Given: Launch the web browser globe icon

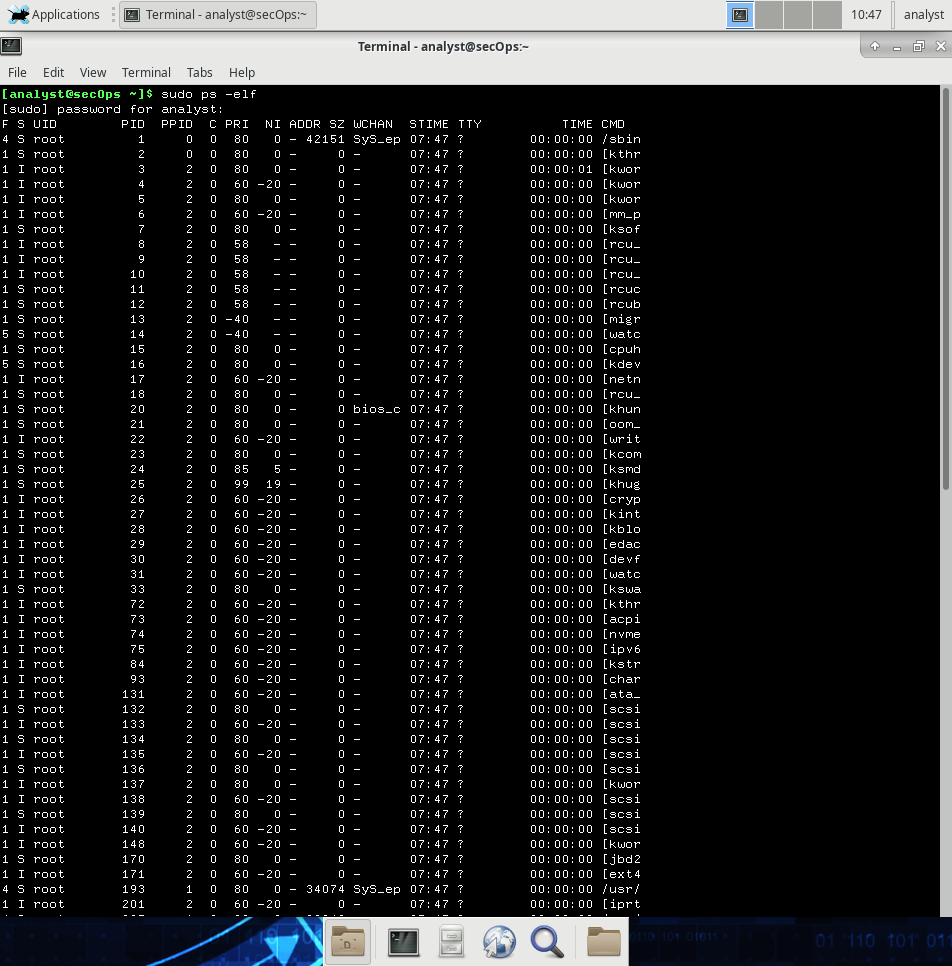Looking at the screenshot, I should 498,943.
